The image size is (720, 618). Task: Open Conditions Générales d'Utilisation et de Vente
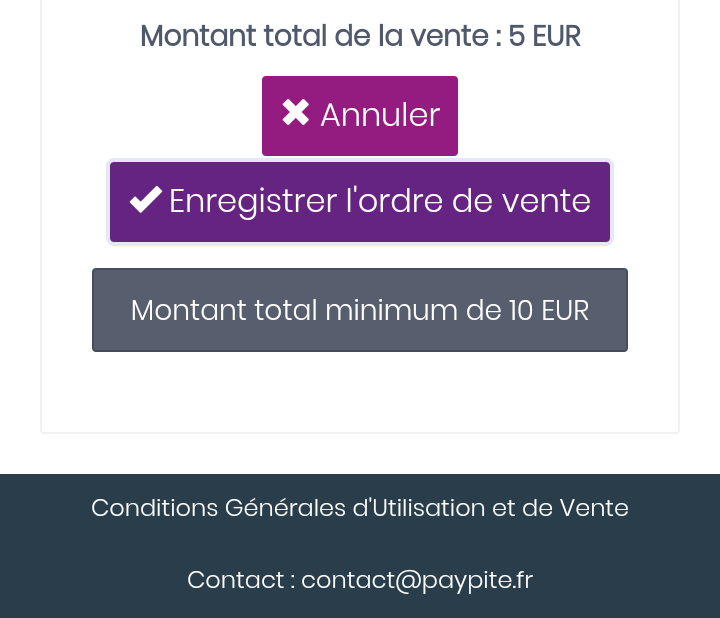click(360, 508)
